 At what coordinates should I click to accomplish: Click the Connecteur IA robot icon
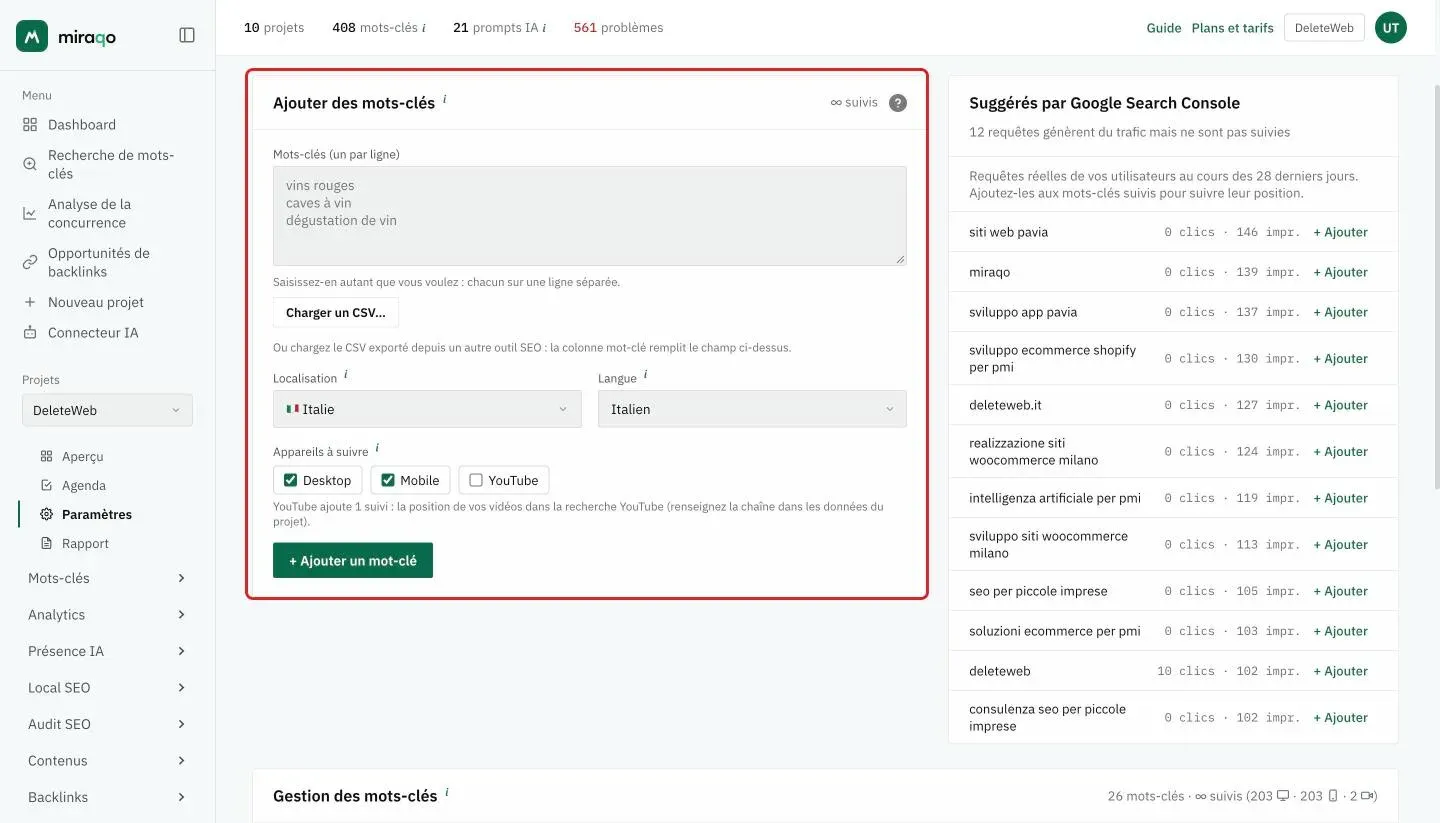click(x=30, y=333)
